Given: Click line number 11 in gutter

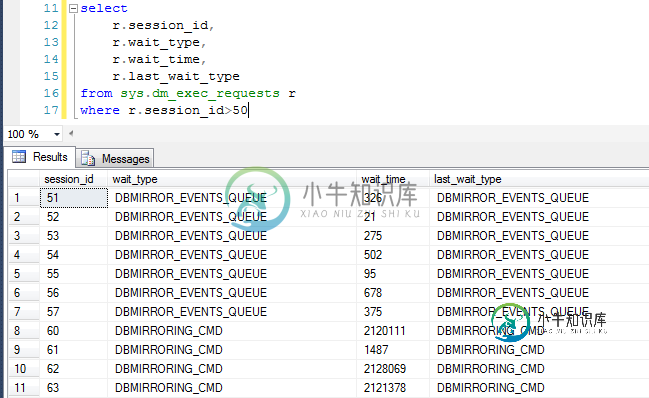Looking at the screenshot, I should 51,8.
